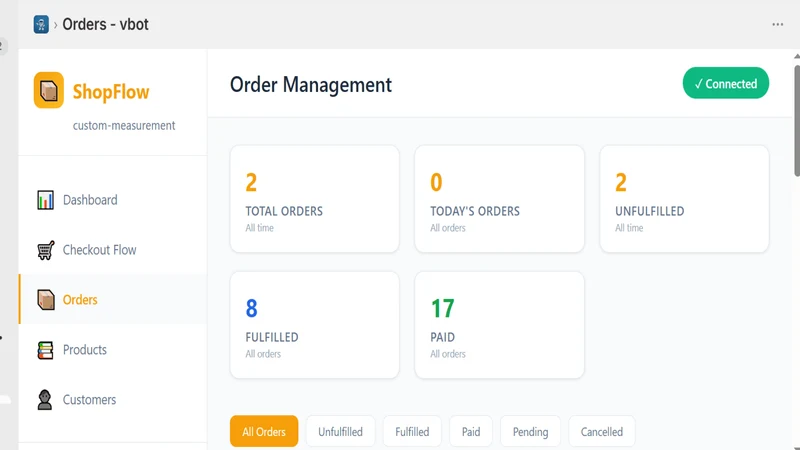Filter orders by Paid

click(x=471, y=432)
